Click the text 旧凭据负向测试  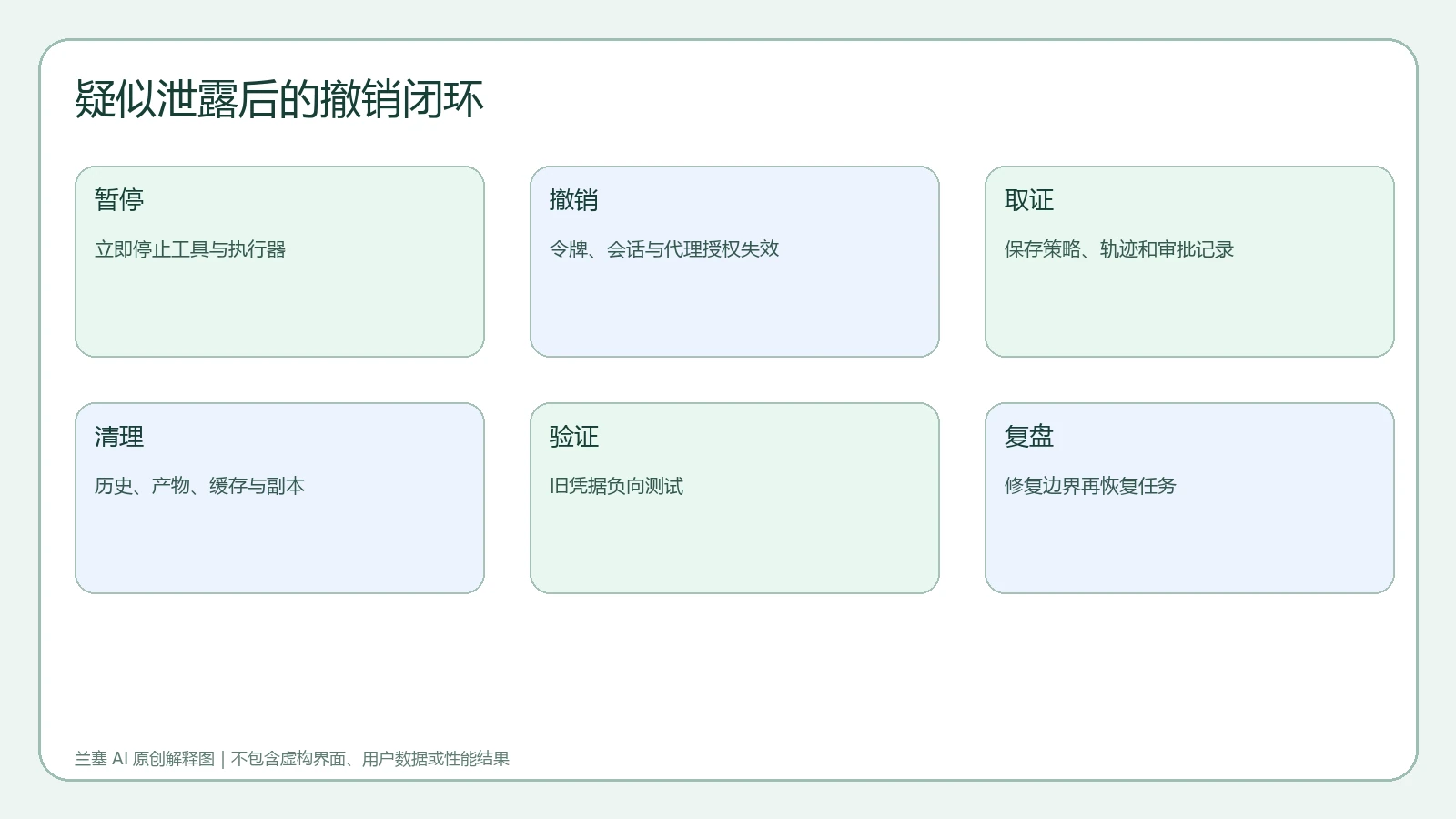tap(616, 486)
